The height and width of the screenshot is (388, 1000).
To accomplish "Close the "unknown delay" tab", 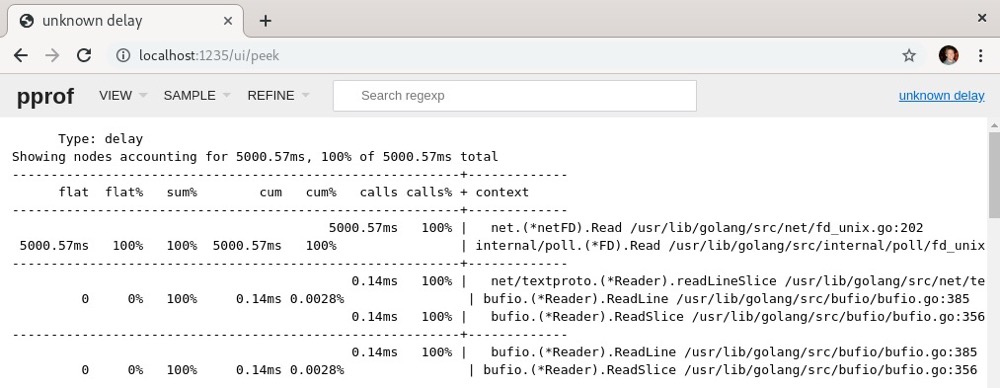I will pyautogui.click(x=228, y=21).
